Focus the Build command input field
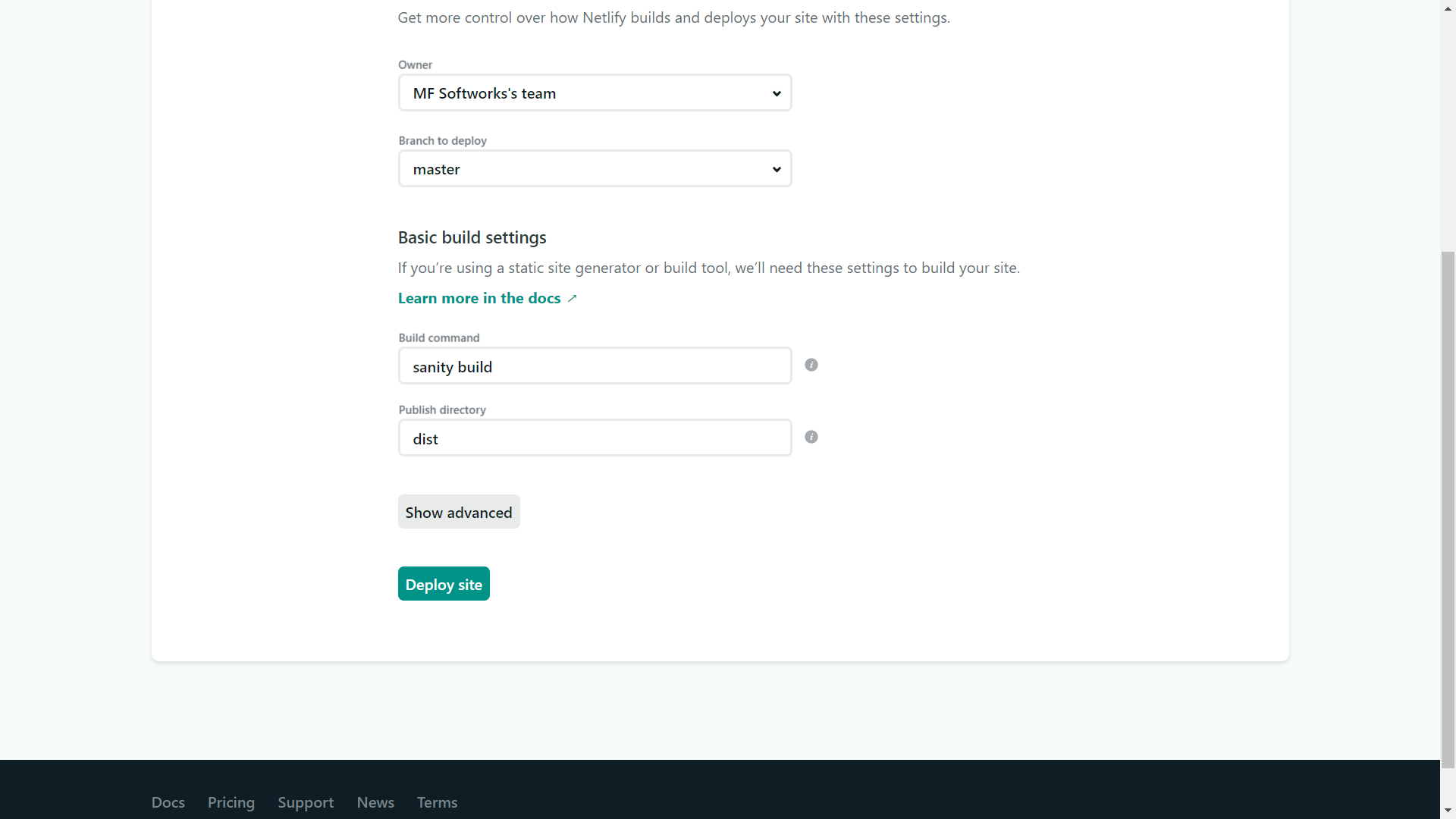The width and height of the screenshot is (1456, 819). (594, 366)
